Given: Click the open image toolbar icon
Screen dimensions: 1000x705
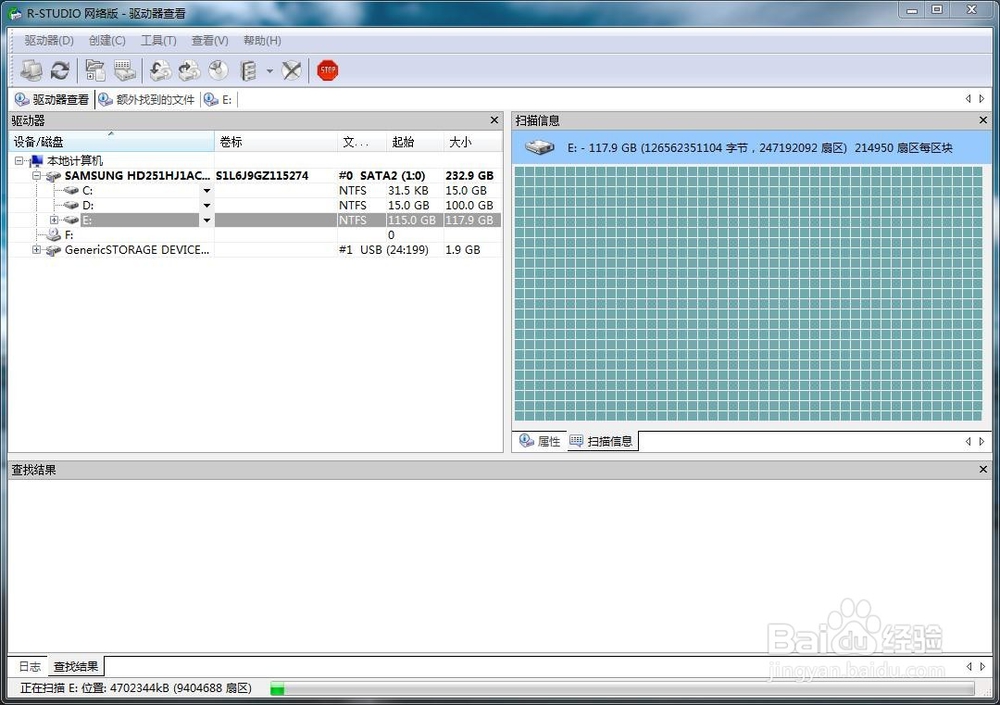Looking at the screenshot, I should coord(160,70).
